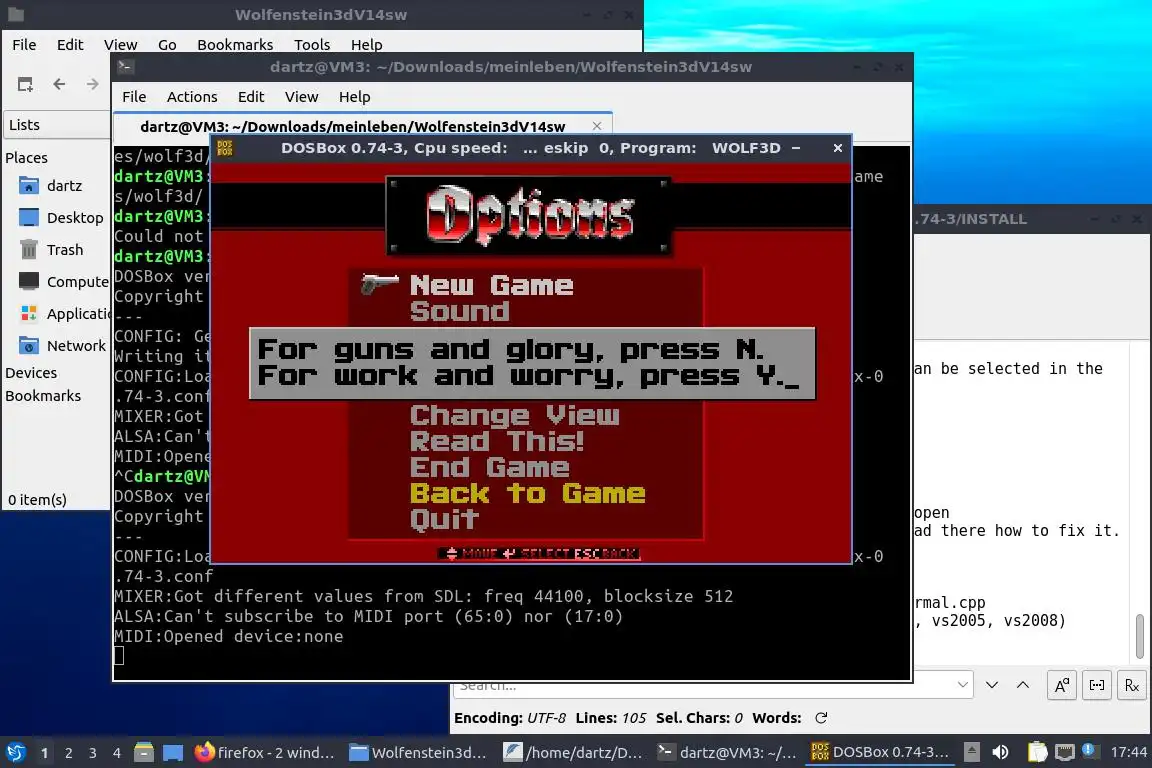Switch to the /home/dartz text editor taskbar button
This screenshot has width=1152, height=768.
573,752
